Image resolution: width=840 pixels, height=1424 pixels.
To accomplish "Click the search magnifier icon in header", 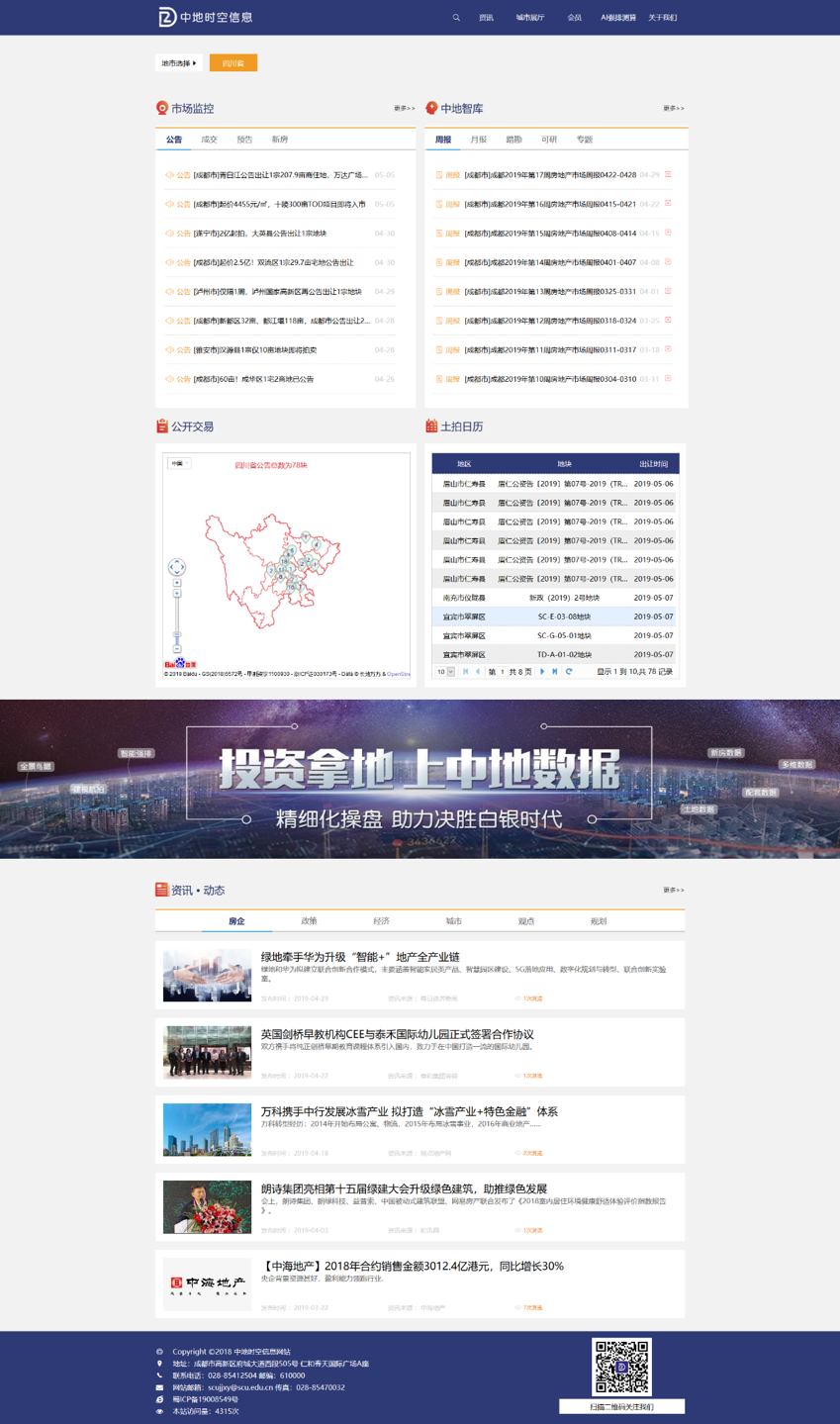I will coord(456,18).
